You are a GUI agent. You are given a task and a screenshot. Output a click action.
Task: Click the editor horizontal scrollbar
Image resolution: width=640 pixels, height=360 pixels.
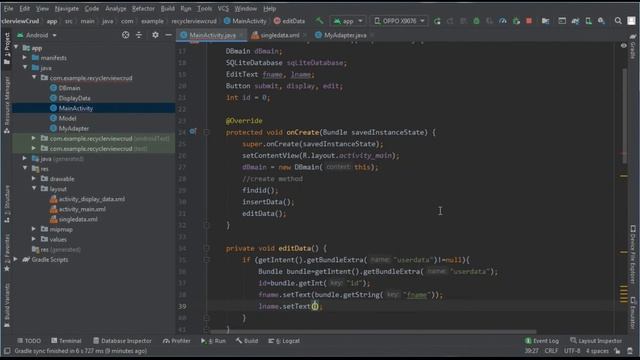coord(373,331)
